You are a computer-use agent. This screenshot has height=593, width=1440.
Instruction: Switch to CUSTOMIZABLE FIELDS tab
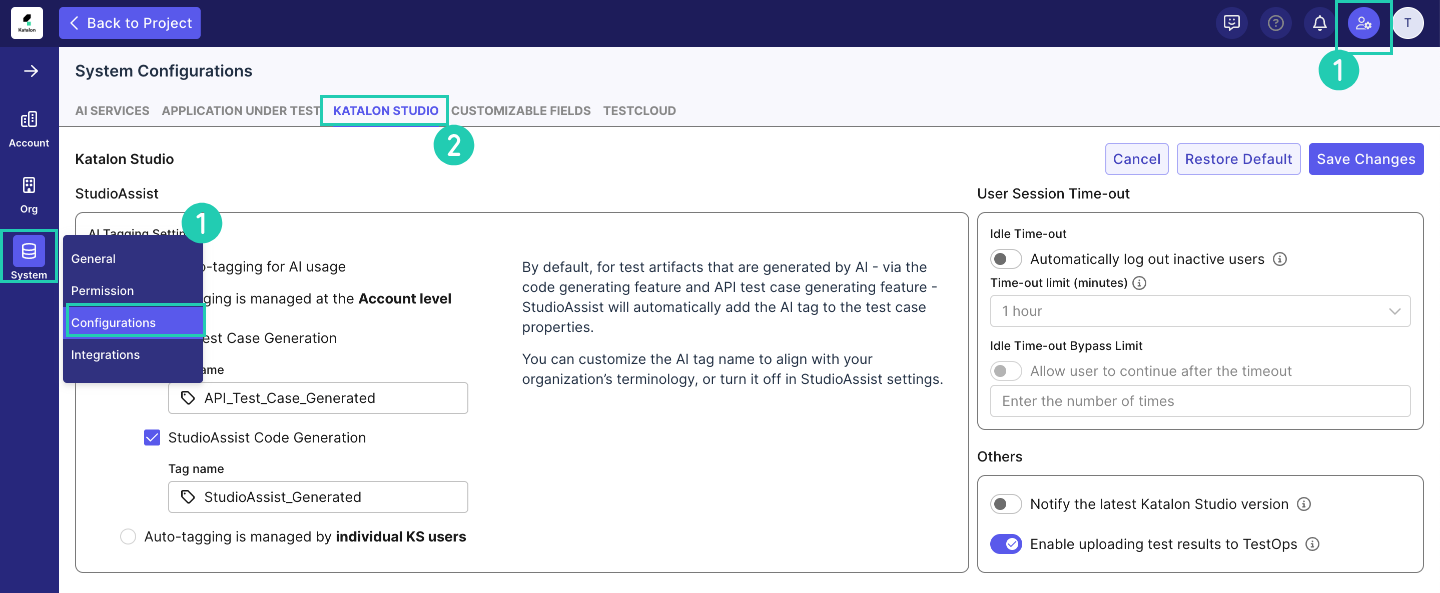tap(521, 111)
